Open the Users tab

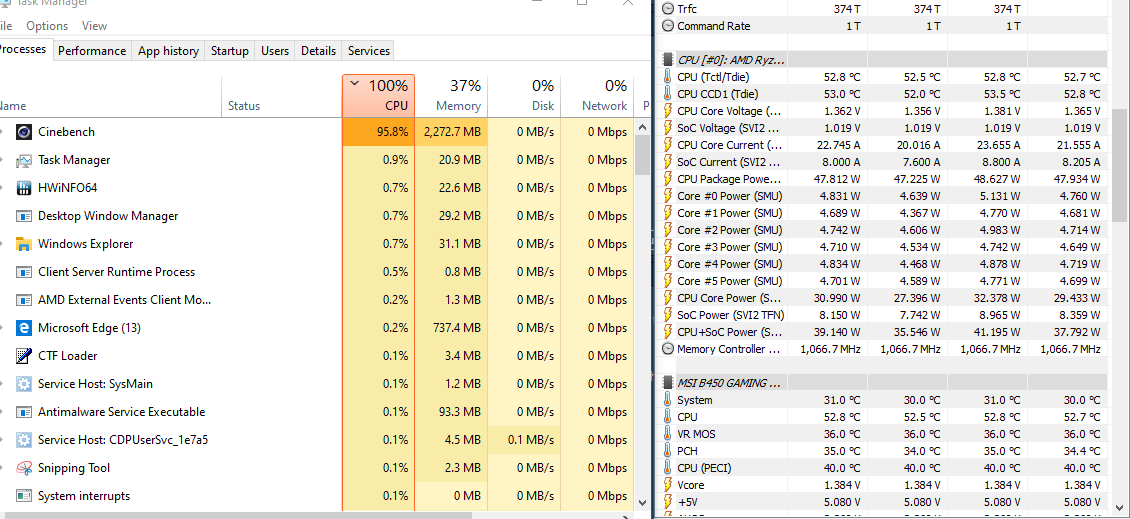tap(275, 51)
